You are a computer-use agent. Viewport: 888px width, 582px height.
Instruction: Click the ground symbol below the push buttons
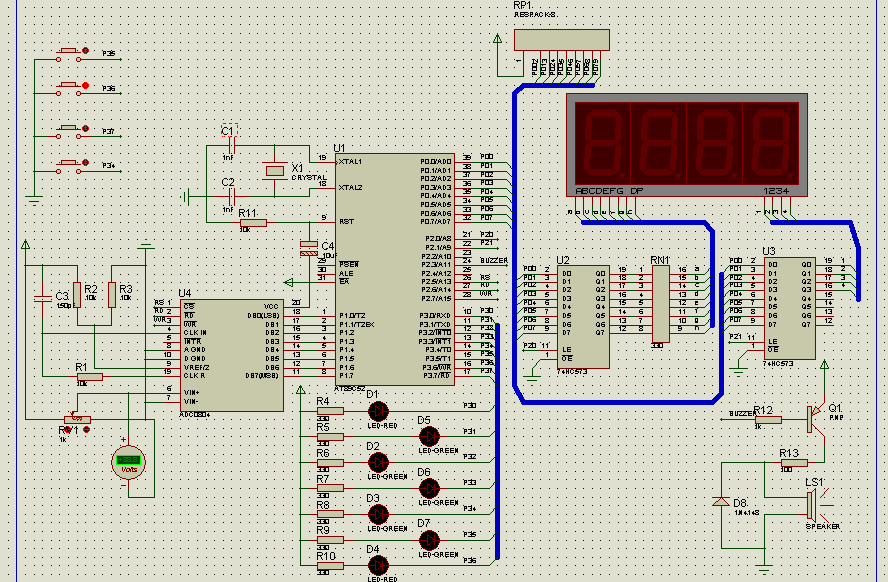coord(34,199)
